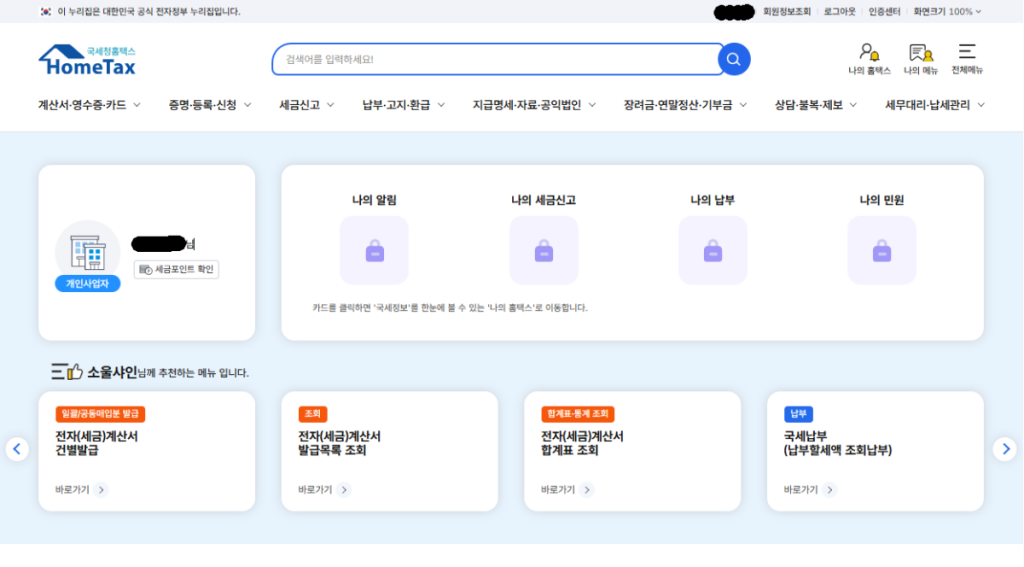The width and height of the screenshot is (1024, 567).
Task: Click the lock icon under 나의 납부
Action: pyautogui.click(x=712, y=250)
